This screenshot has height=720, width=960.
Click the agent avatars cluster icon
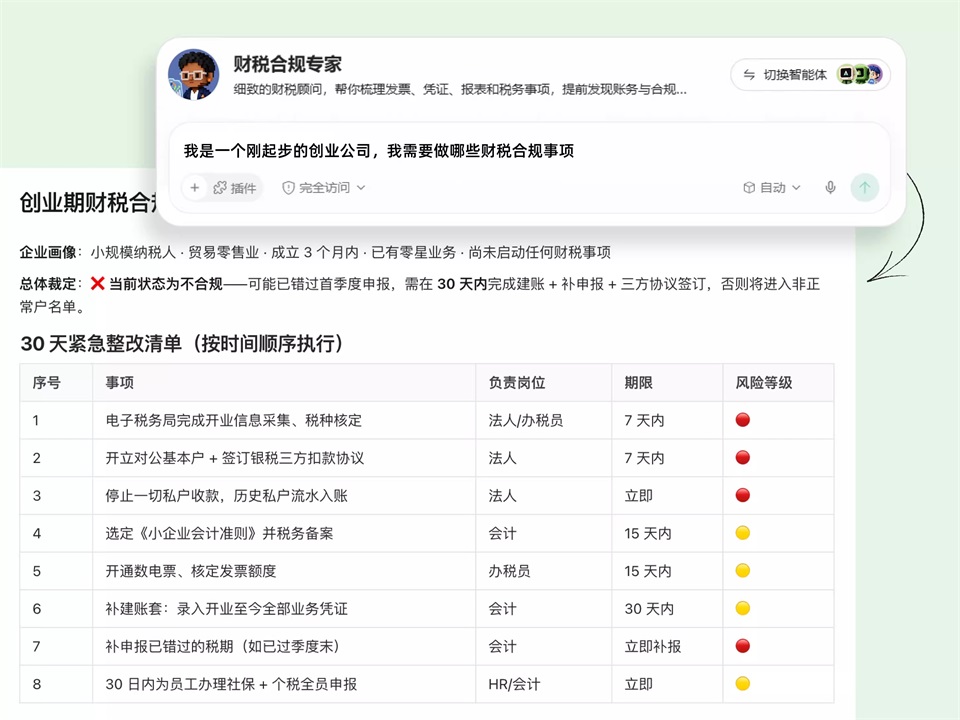click(x=860, y=75)
